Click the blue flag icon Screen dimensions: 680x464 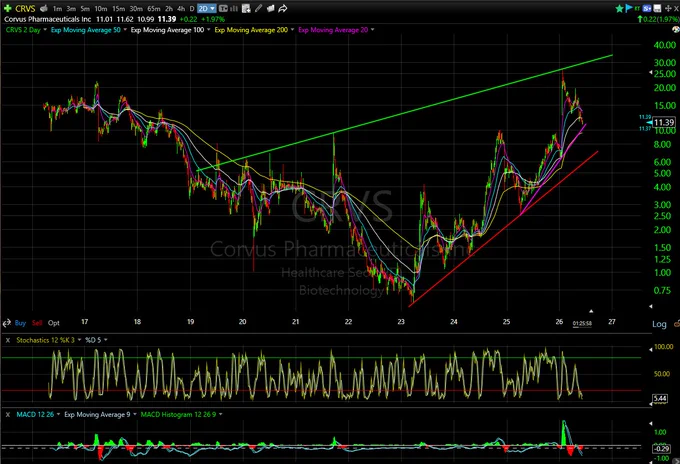[629, 8]
